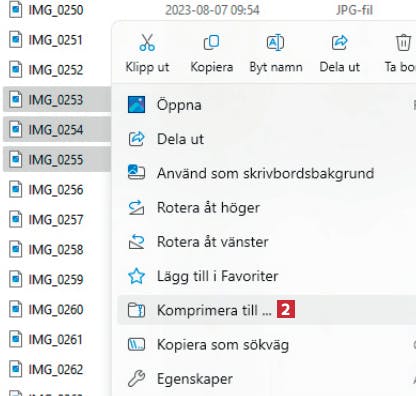Click the star icon for Favoriter

[136, 276]
